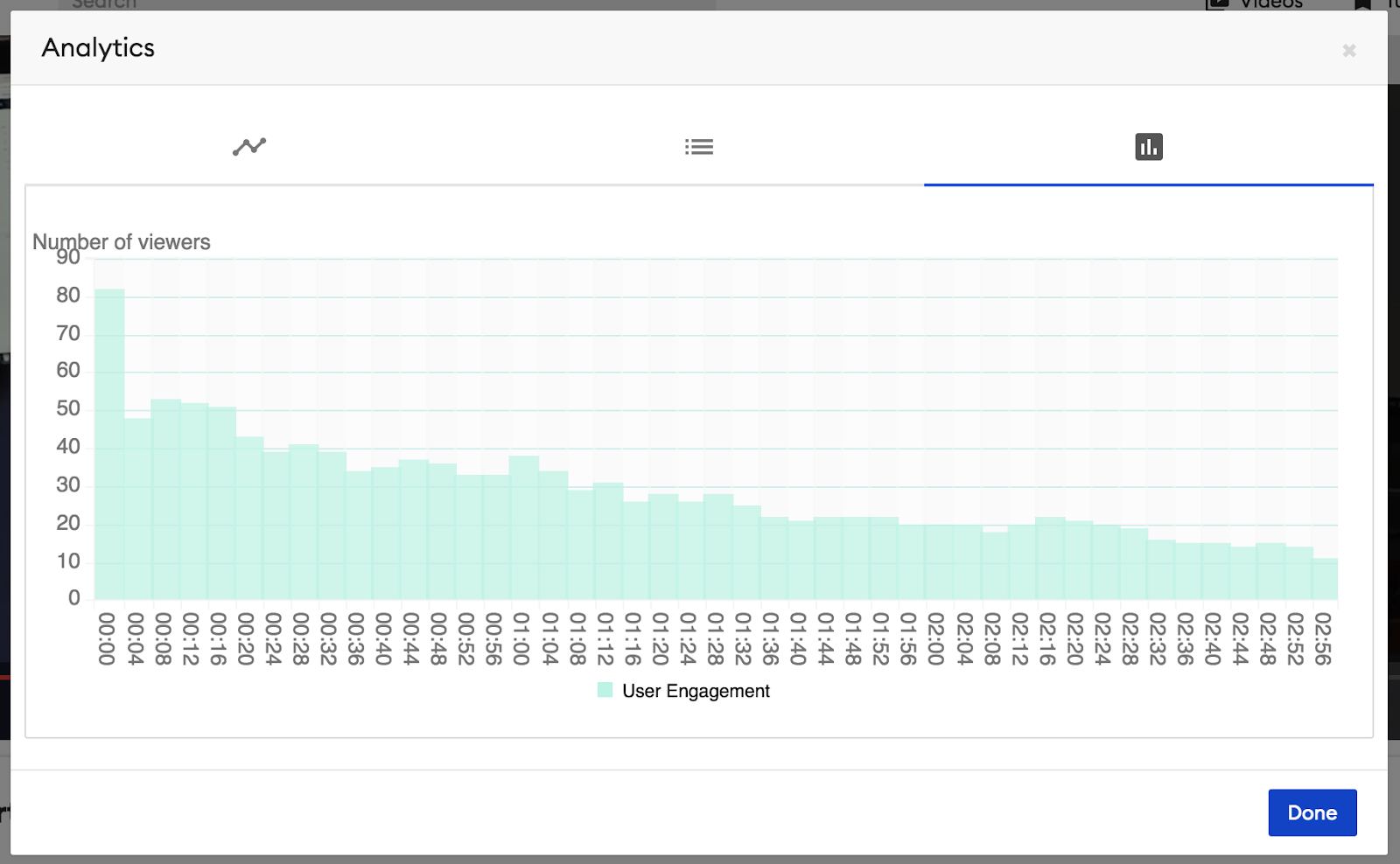The height and width of the screenshot is (864, 1400).
Task: Open the list view analytics tab
Action: 699,147
